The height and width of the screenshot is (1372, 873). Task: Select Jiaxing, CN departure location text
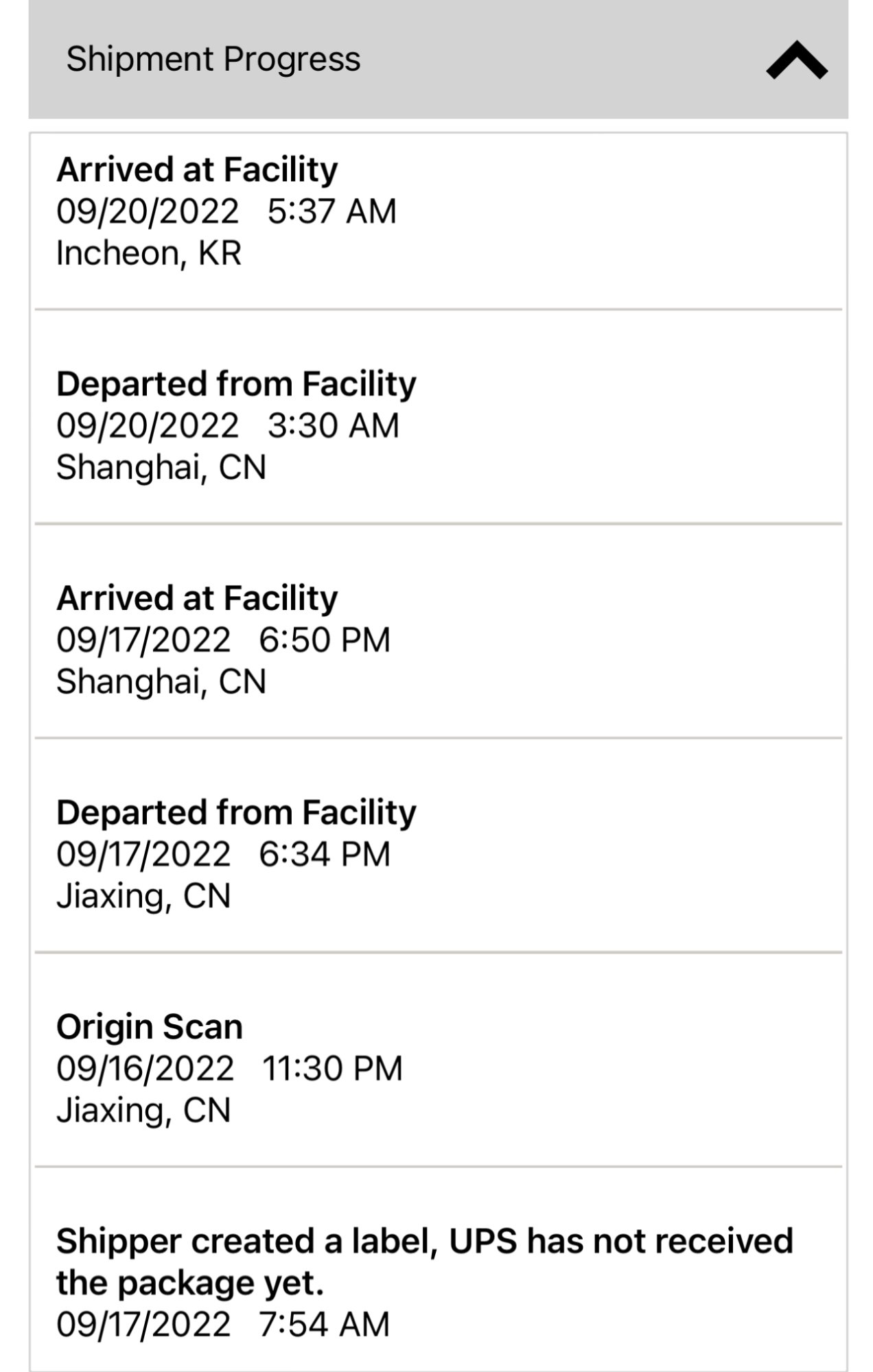(143, 897)
